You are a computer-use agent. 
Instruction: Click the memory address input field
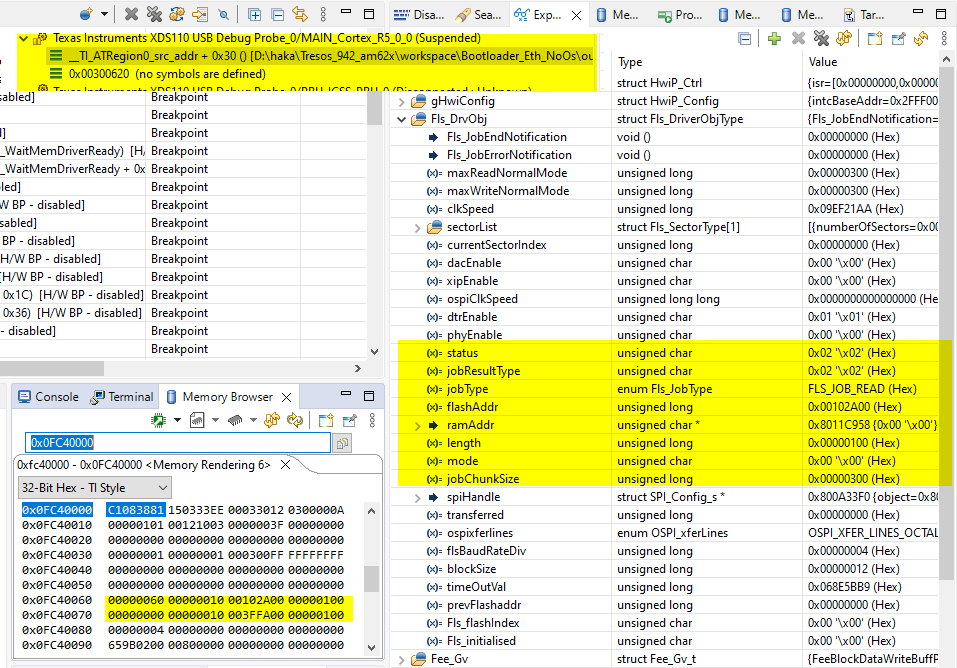[x=178, y=443]
